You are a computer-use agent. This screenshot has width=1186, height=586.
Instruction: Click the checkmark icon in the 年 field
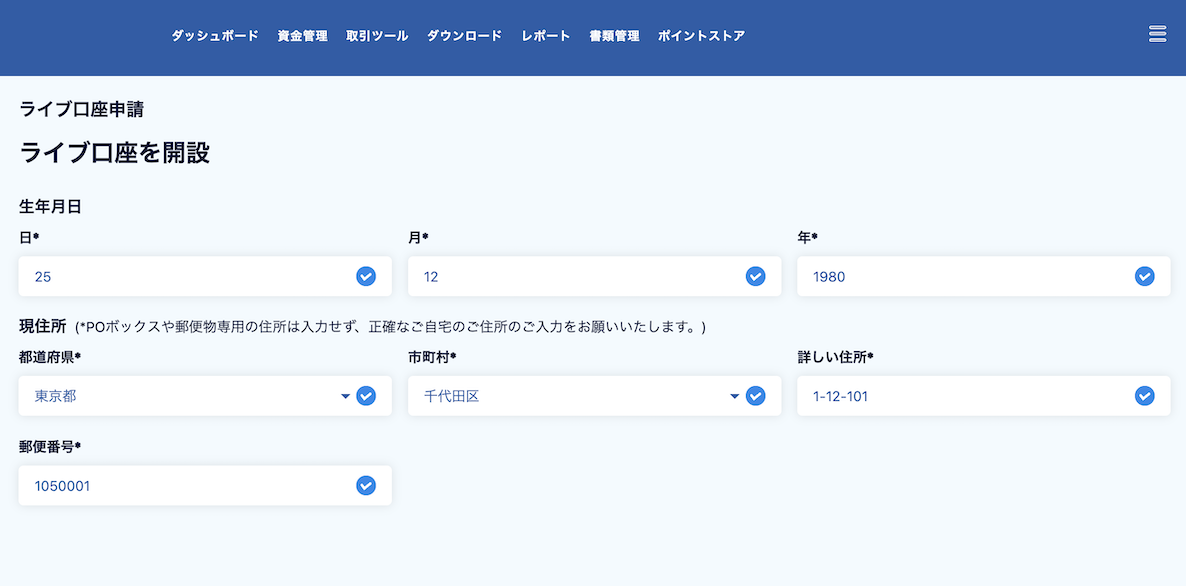tap(1144, 276)
